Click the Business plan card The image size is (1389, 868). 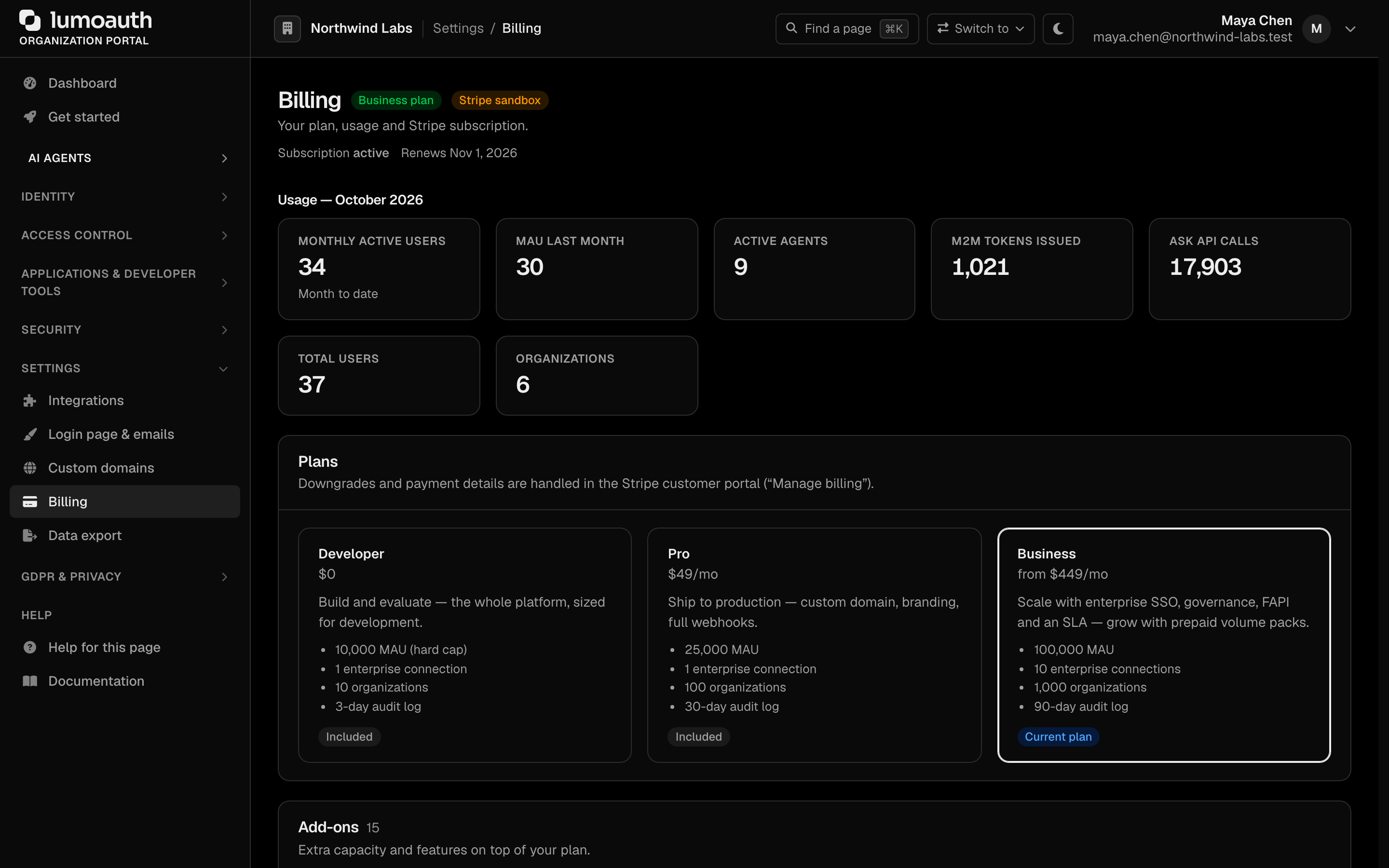pyautogui.click(x=1164, y=645)
